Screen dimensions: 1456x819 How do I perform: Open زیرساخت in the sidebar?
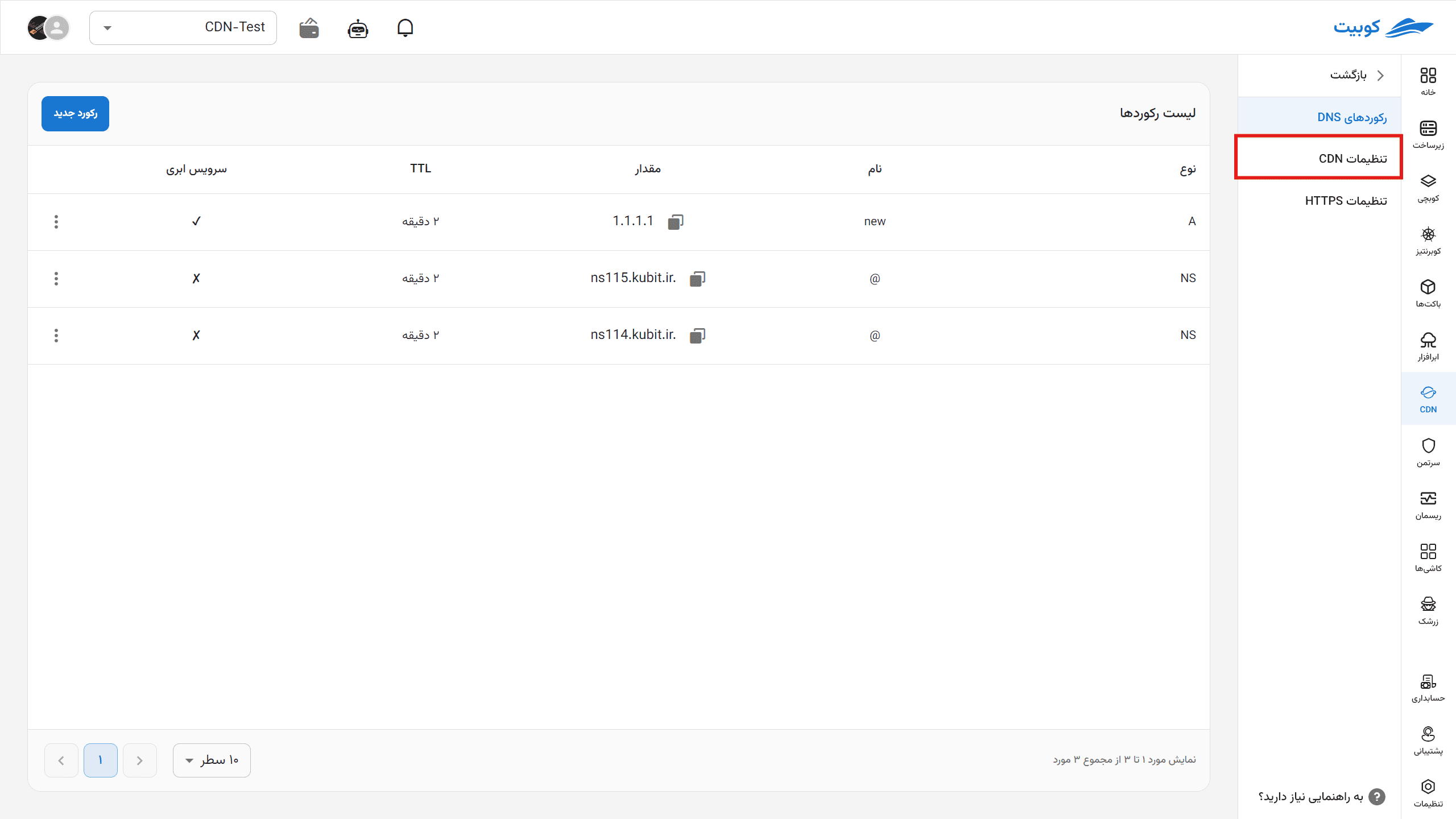(x=1428, y=134)
